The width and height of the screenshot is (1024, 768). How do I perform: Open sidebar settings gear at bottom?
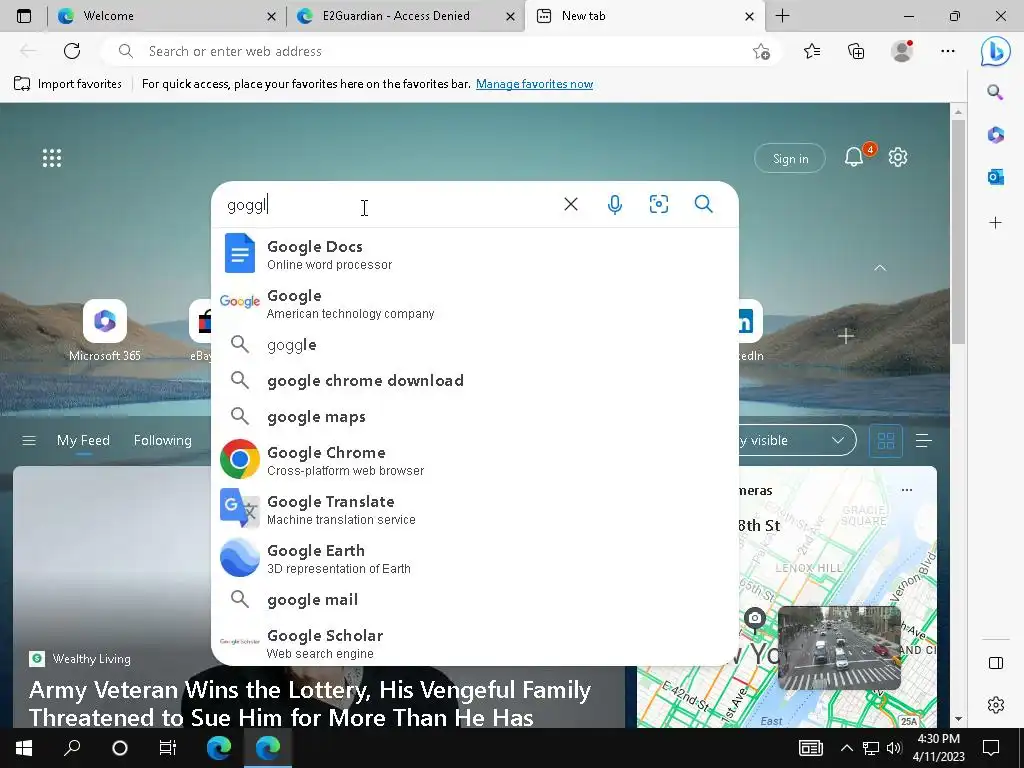(x=995, y=705)
